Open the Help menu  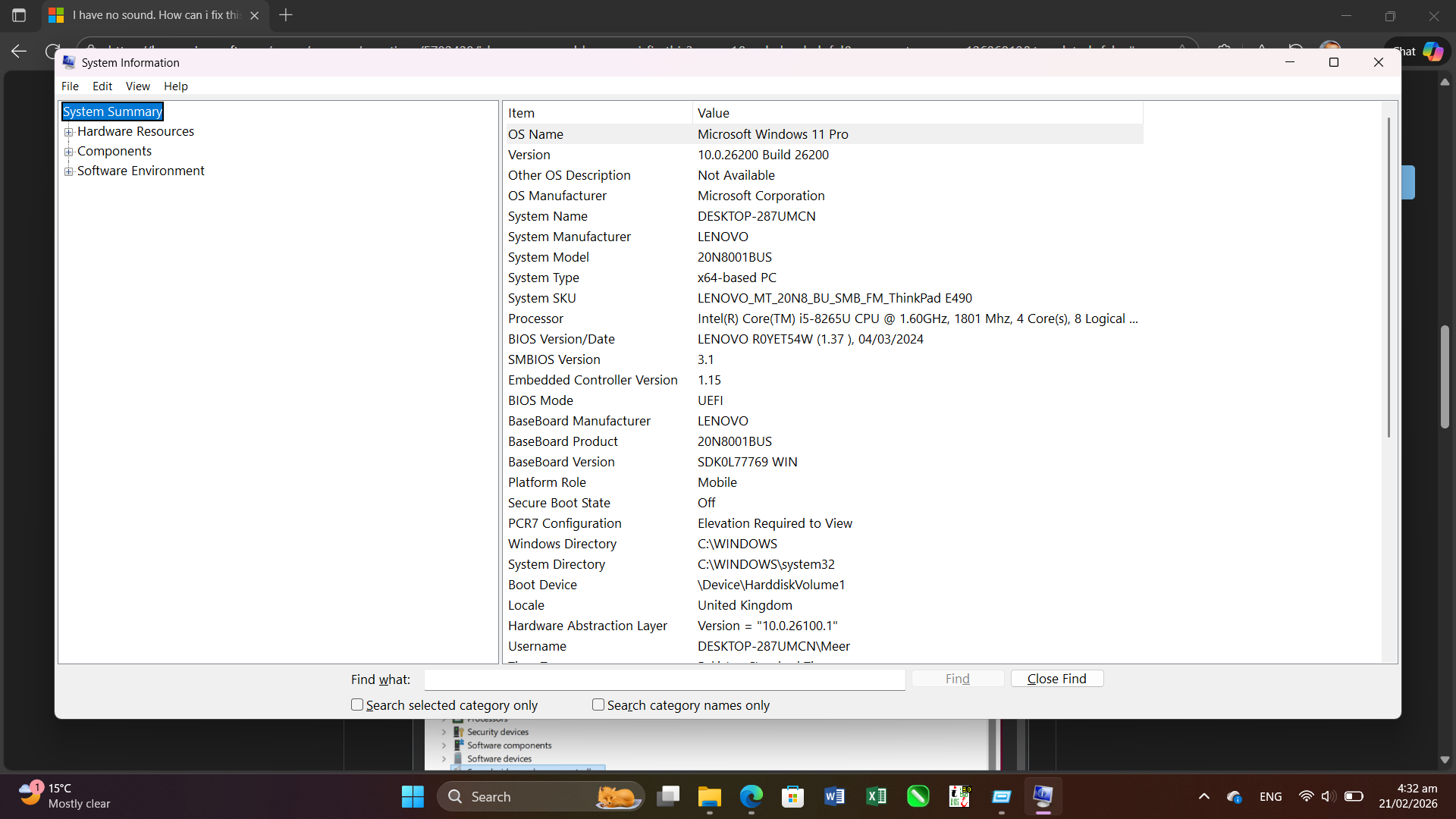click(x=176, y=86)
